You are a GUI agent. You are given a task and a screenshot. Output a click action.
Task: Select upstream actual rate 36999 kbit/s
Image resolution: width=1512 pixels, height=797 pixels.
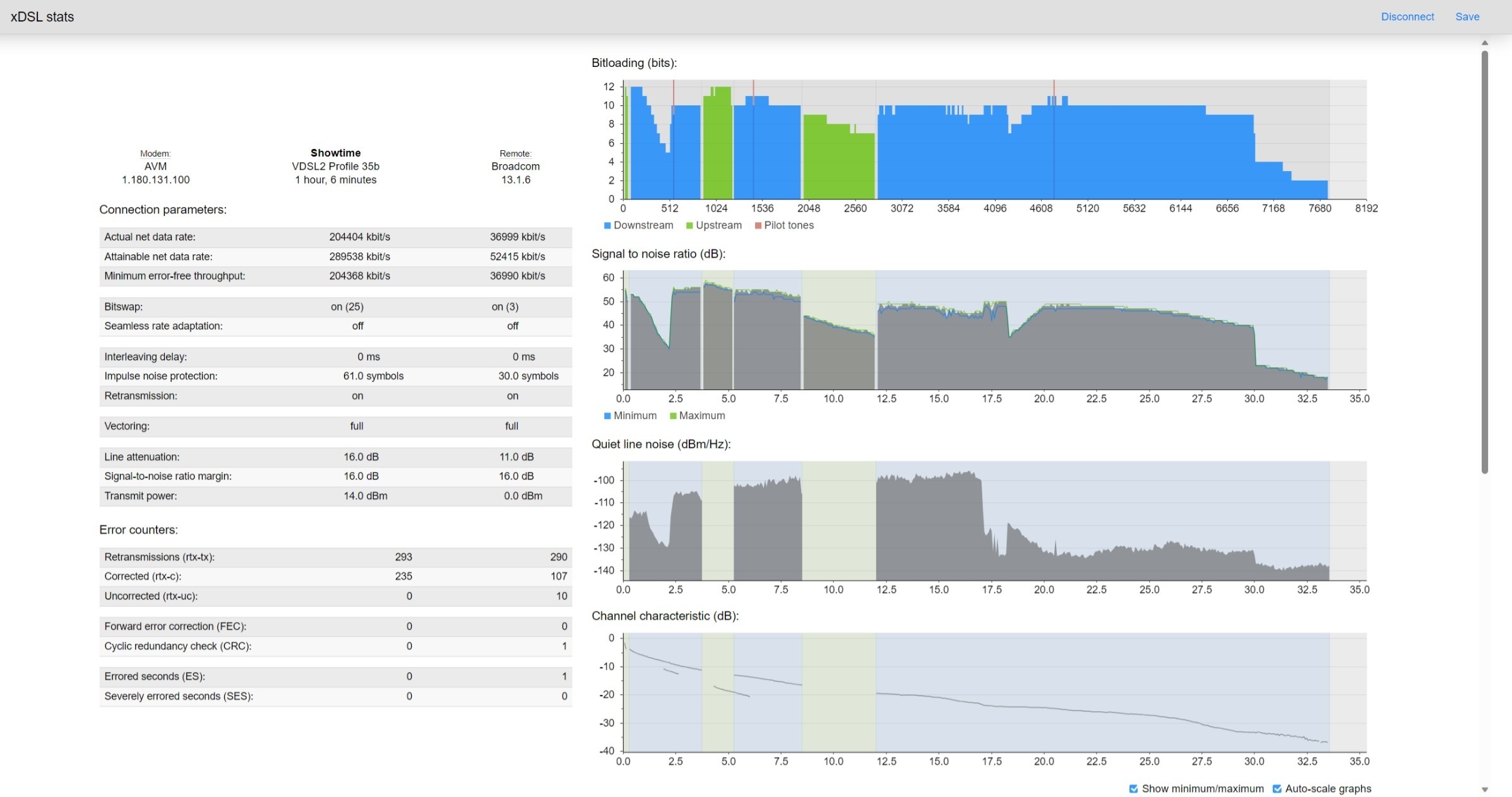tap(517, 237)
